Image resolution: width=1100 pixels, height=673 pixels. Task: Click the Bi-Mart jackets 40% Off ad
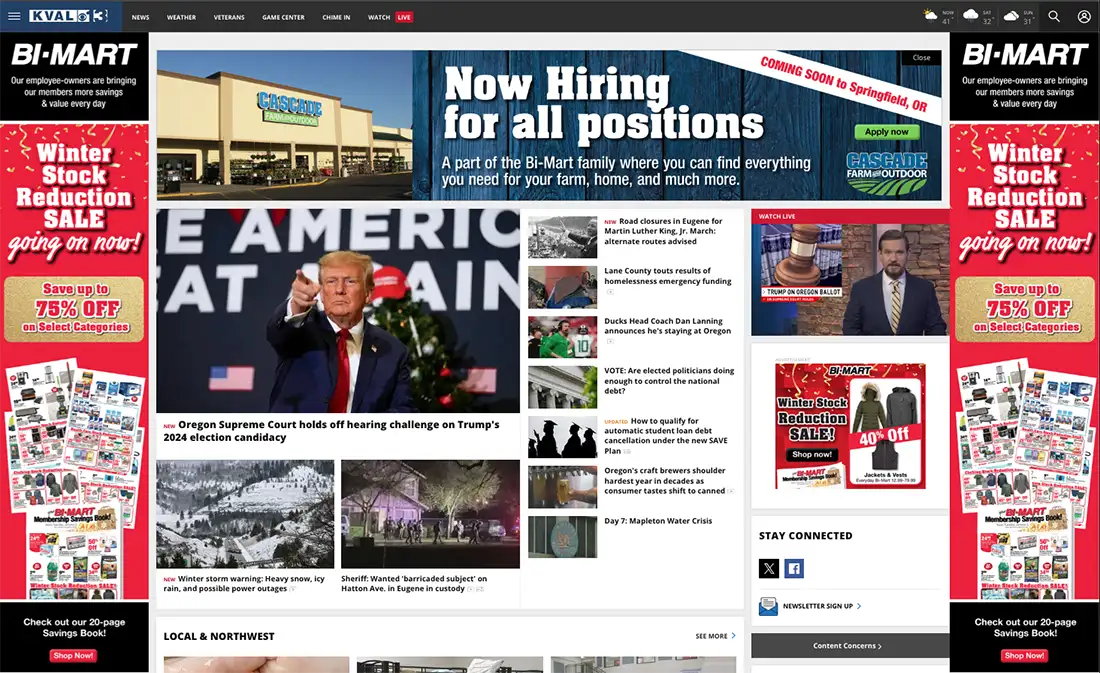coord(850,426)
